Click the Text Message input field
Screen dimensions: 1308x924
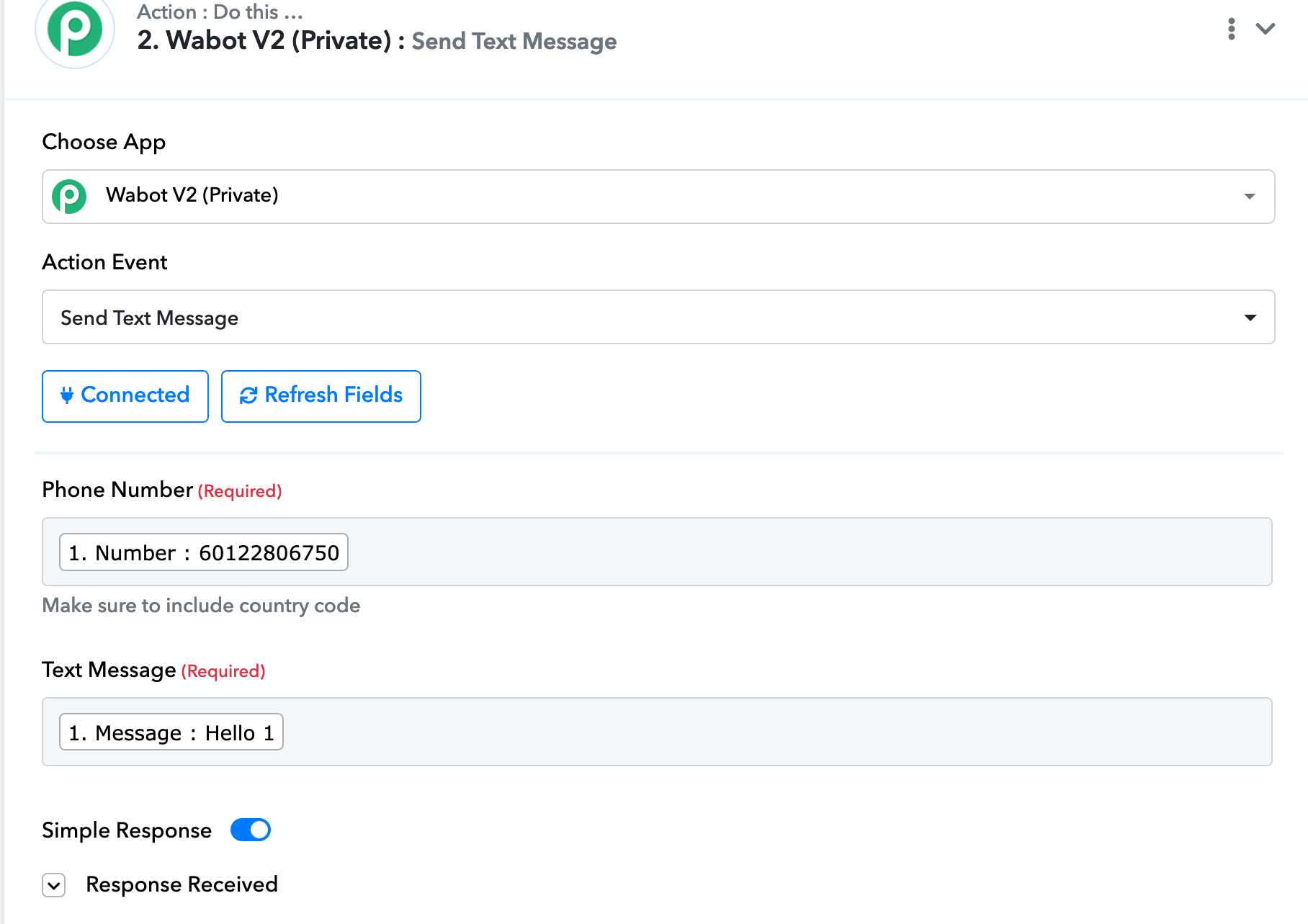[x=657, y=732]
